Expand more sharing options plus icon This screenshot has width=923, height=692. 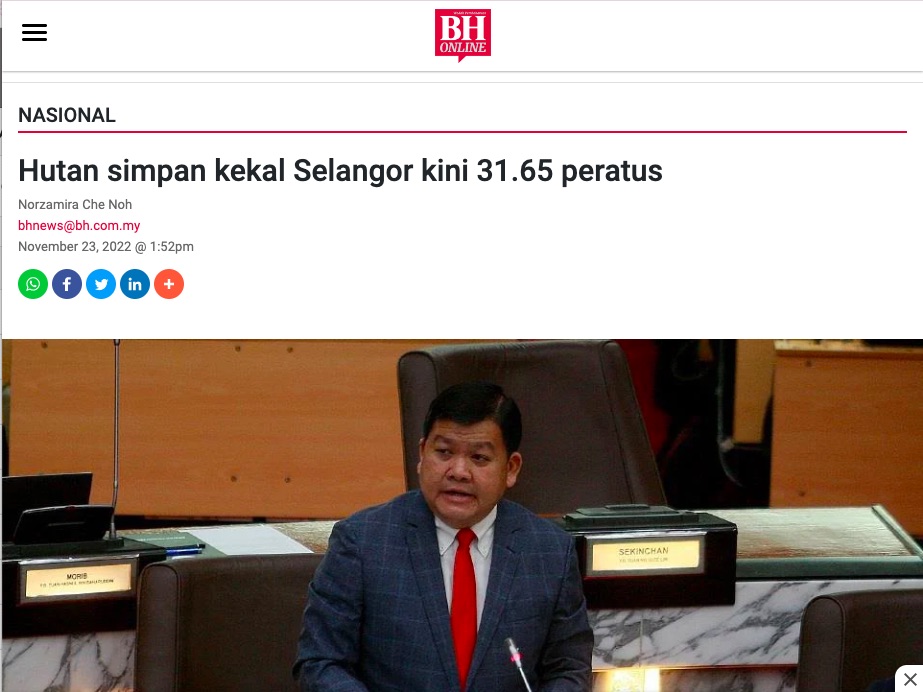(169, 284)
